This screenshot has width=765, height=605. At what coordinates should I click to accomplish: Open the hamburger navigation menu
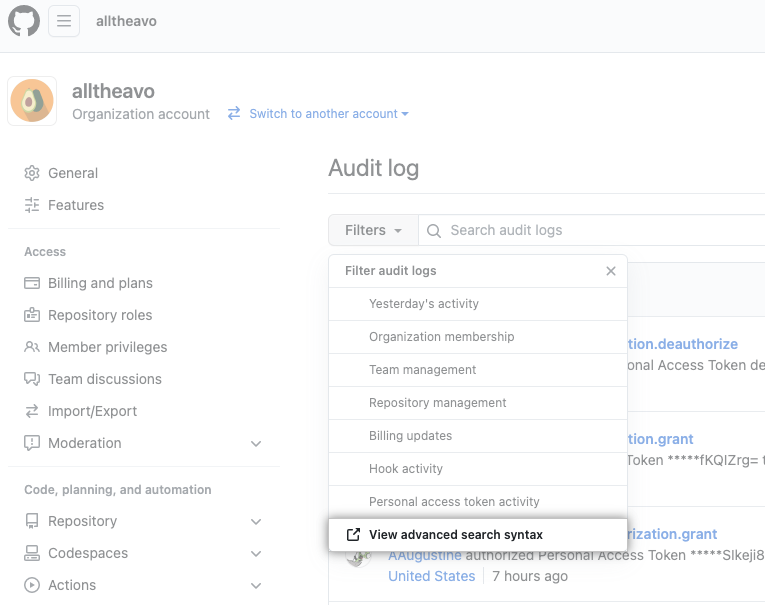(x=64, y=21)
